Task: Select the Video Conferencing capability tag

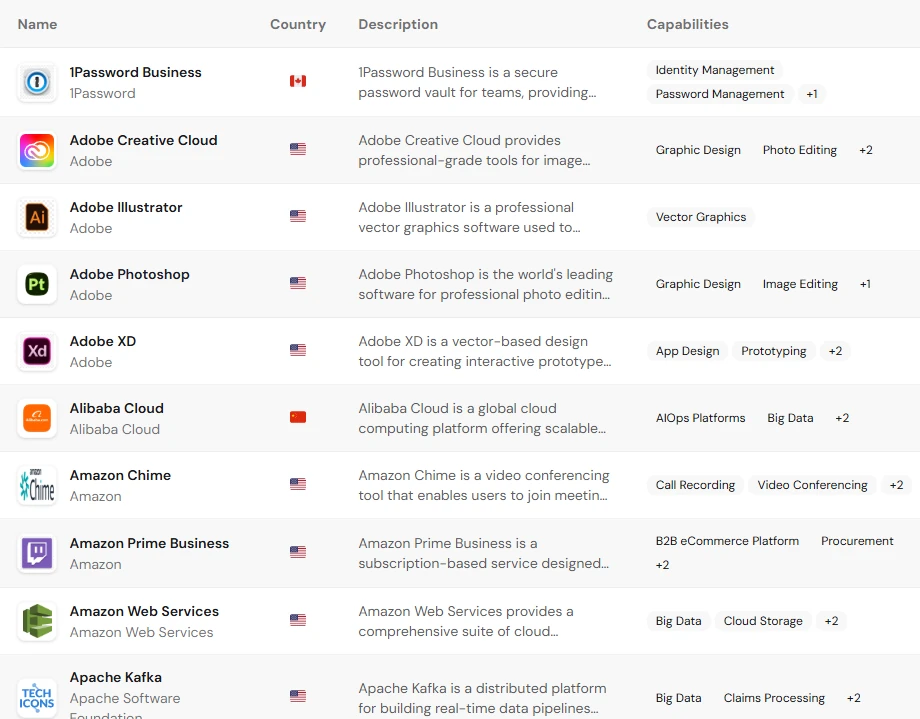Action: [813, 485]
